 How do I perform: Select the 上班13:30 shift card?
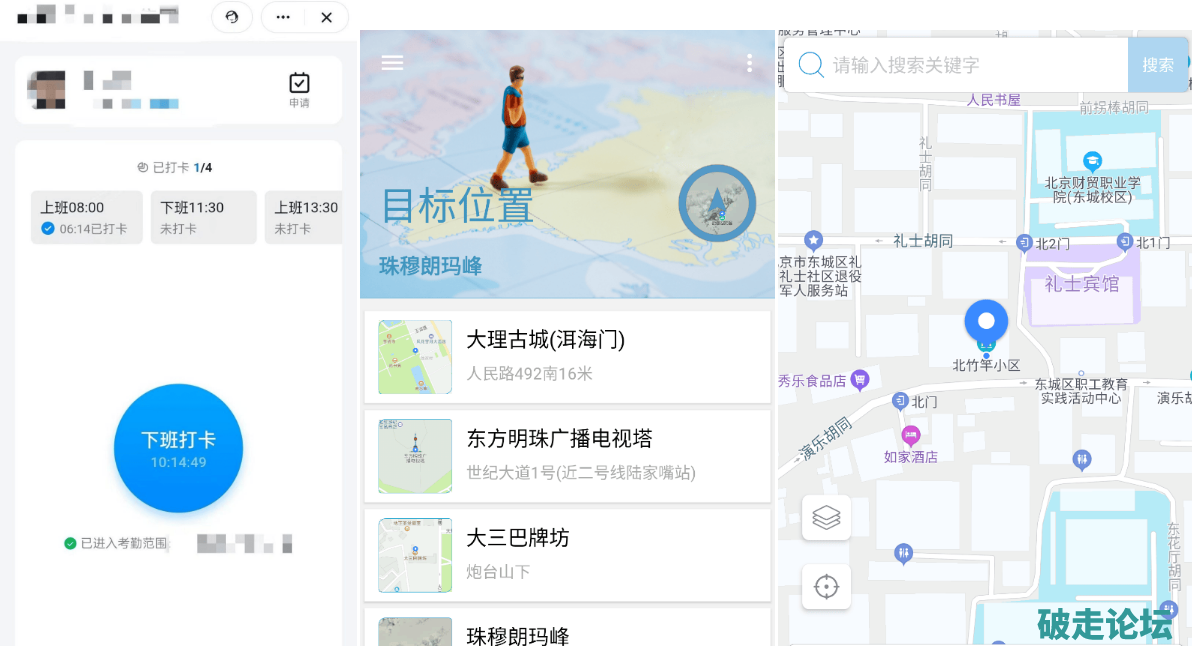(x=305, y=217)
